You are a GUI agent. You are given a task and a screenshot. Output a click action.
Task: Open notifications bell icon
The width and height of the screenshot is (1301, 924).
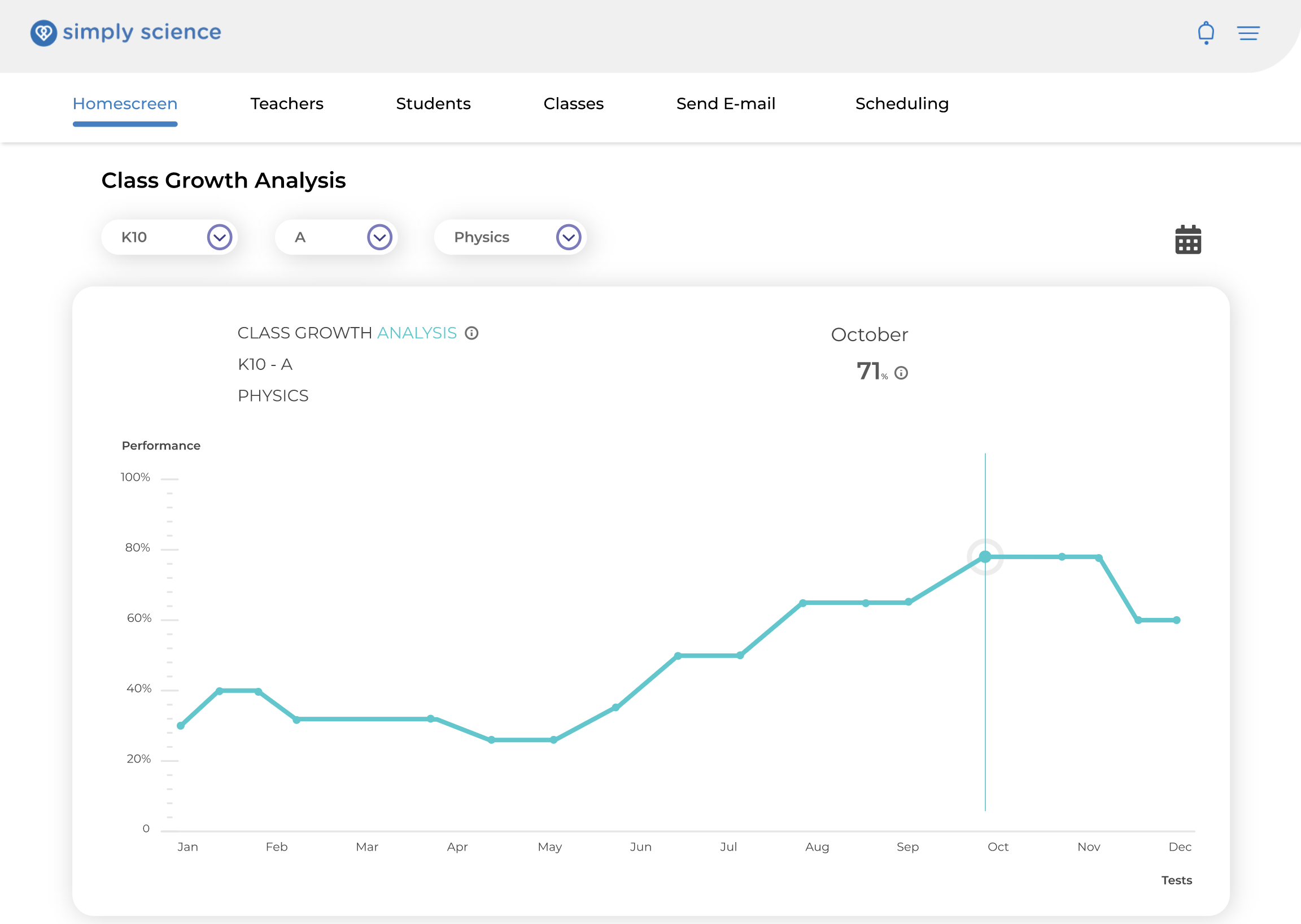1206,33
